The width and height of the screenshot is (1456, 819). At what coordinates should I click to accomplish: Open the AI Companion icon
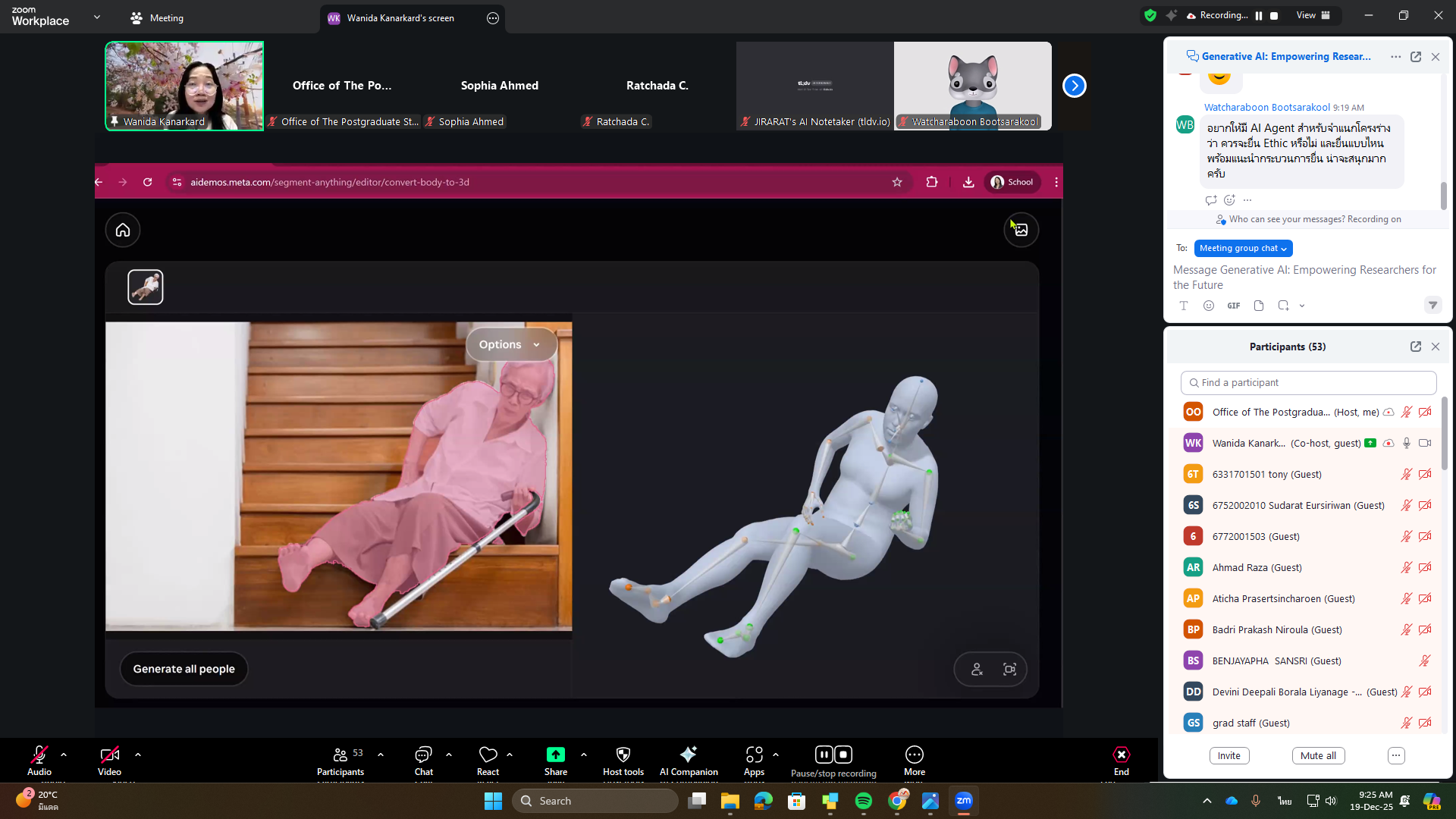[688, 755]
